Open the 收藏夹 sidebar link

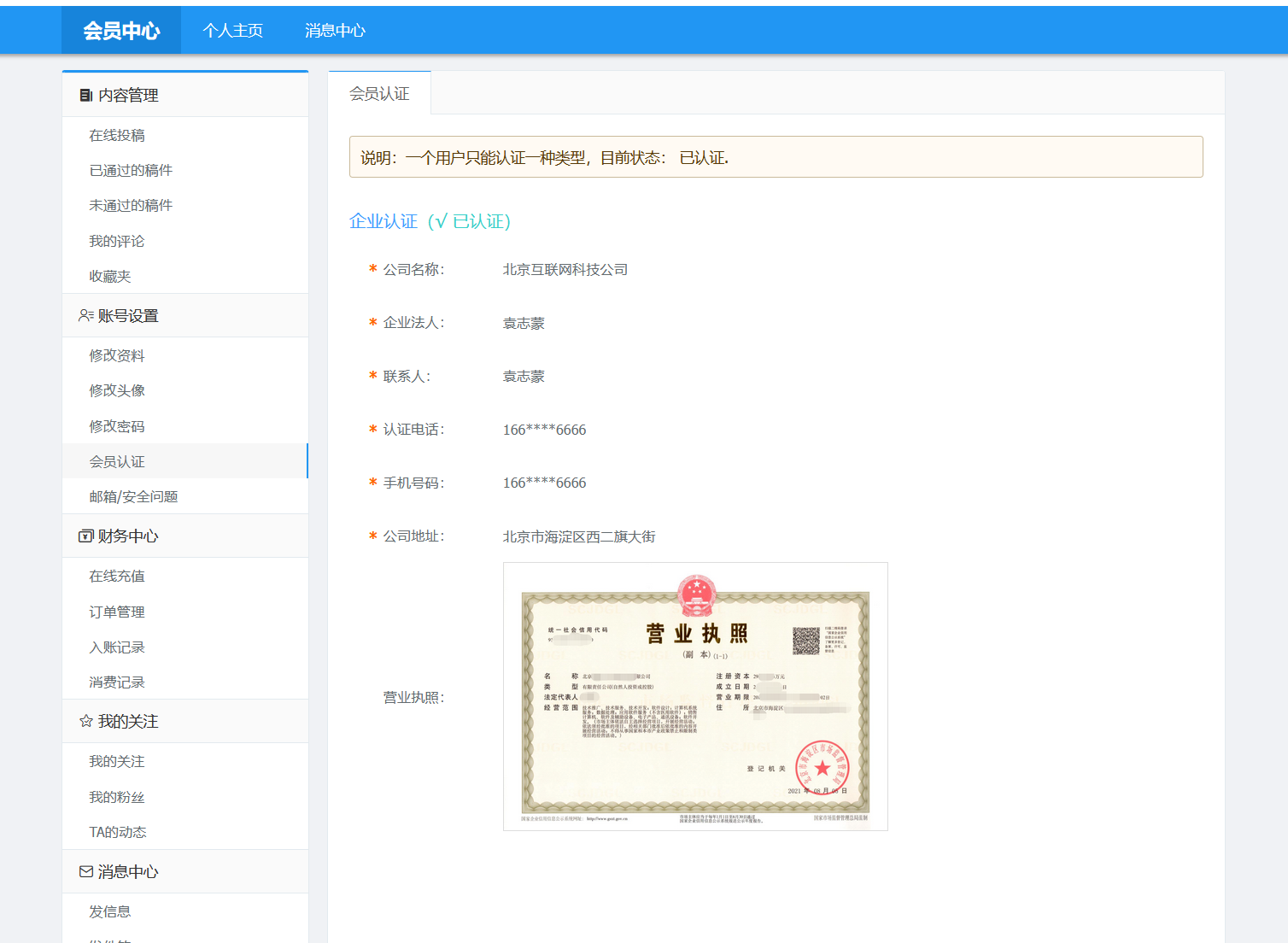[x=110, y=277]
